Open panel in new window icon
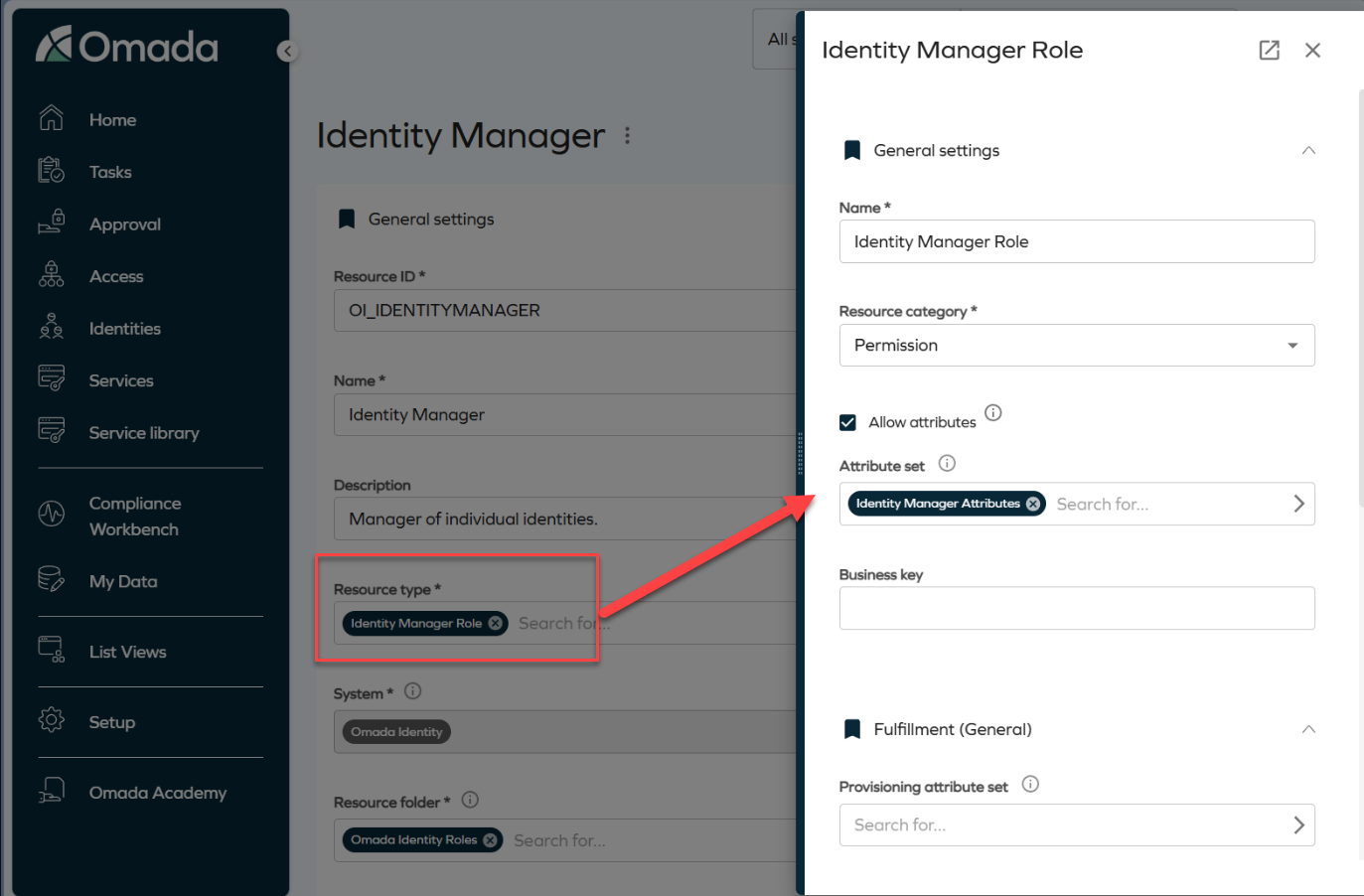Viewport: 1364px width, 896px height. (1269, 51)
